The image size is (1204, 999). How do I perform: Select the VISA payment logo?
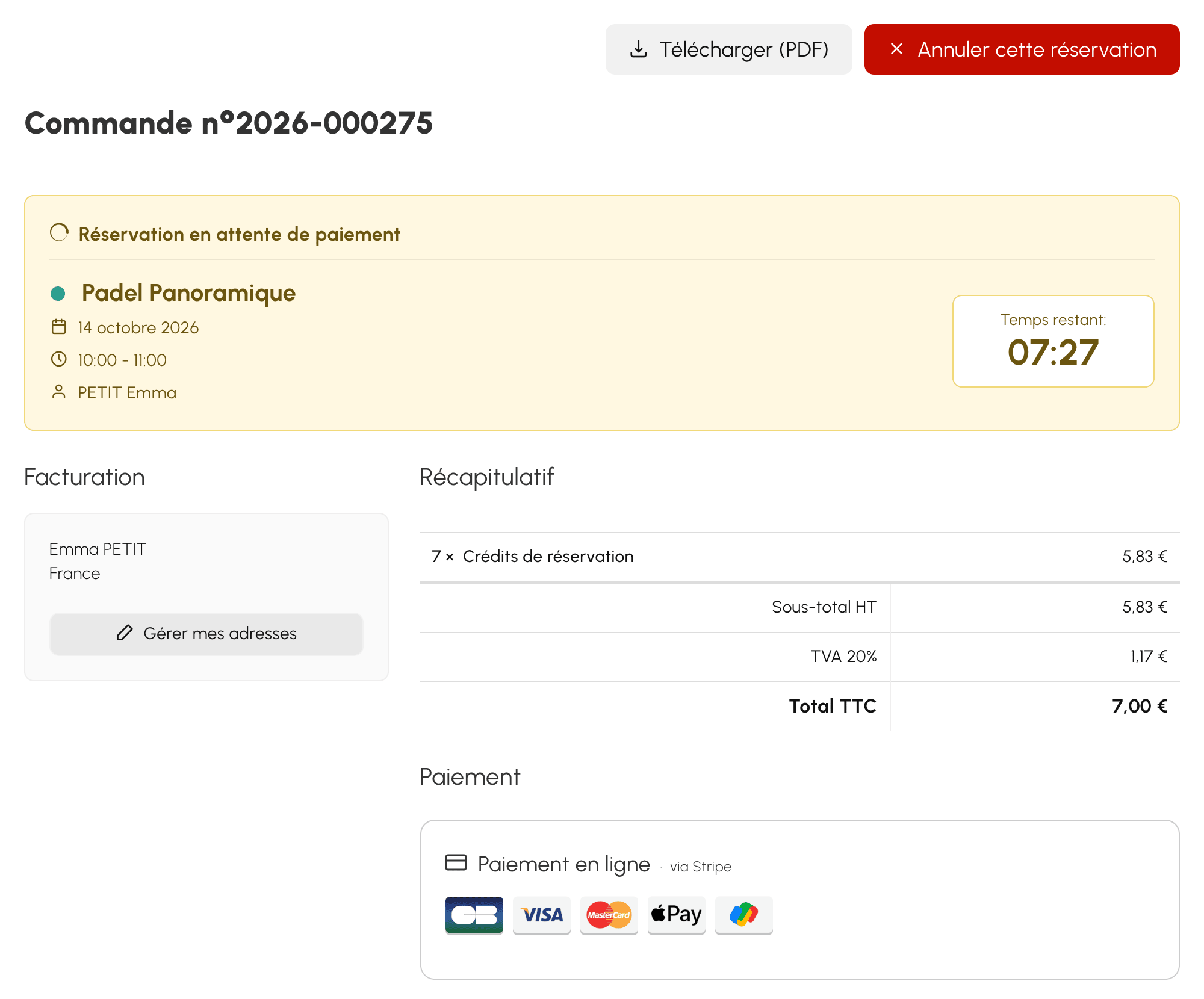pyautogui.click(x=542, y=915)
